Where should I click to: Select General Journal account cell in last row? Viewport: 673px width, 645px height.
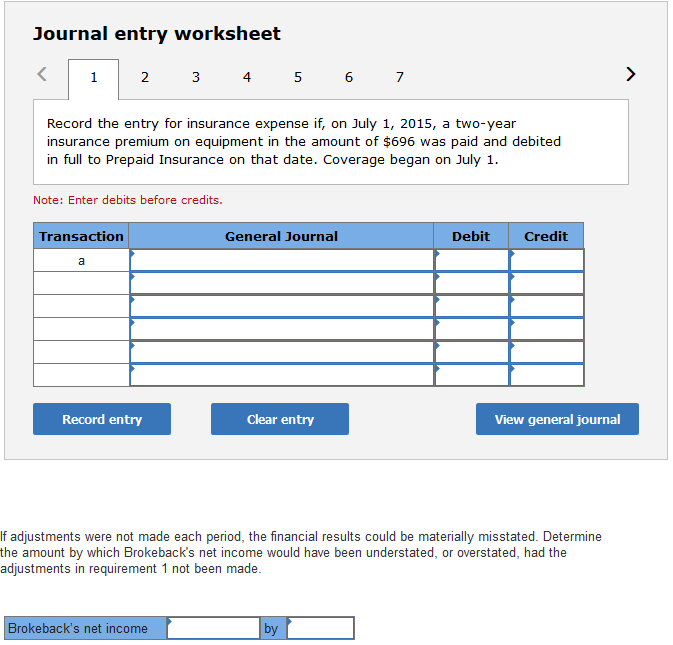(x=282, y=375)
